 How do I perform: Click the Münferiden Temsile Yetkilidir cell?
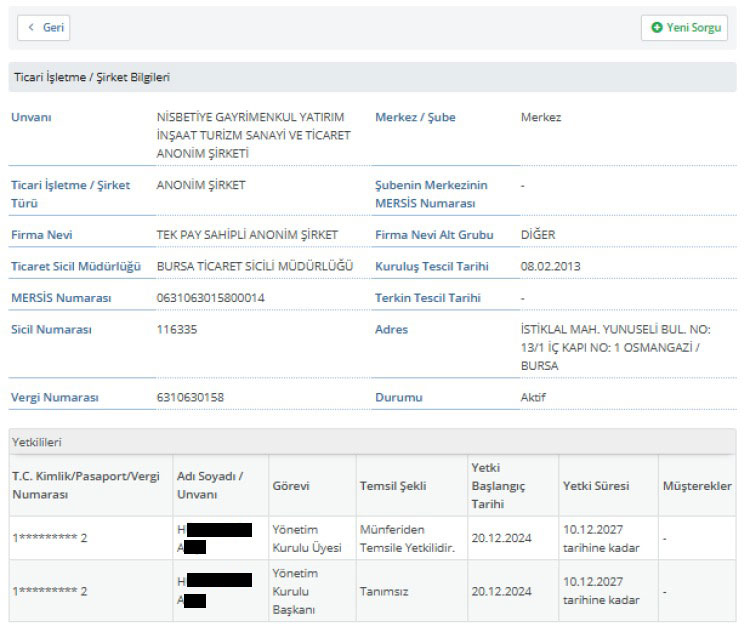point(406,538)
